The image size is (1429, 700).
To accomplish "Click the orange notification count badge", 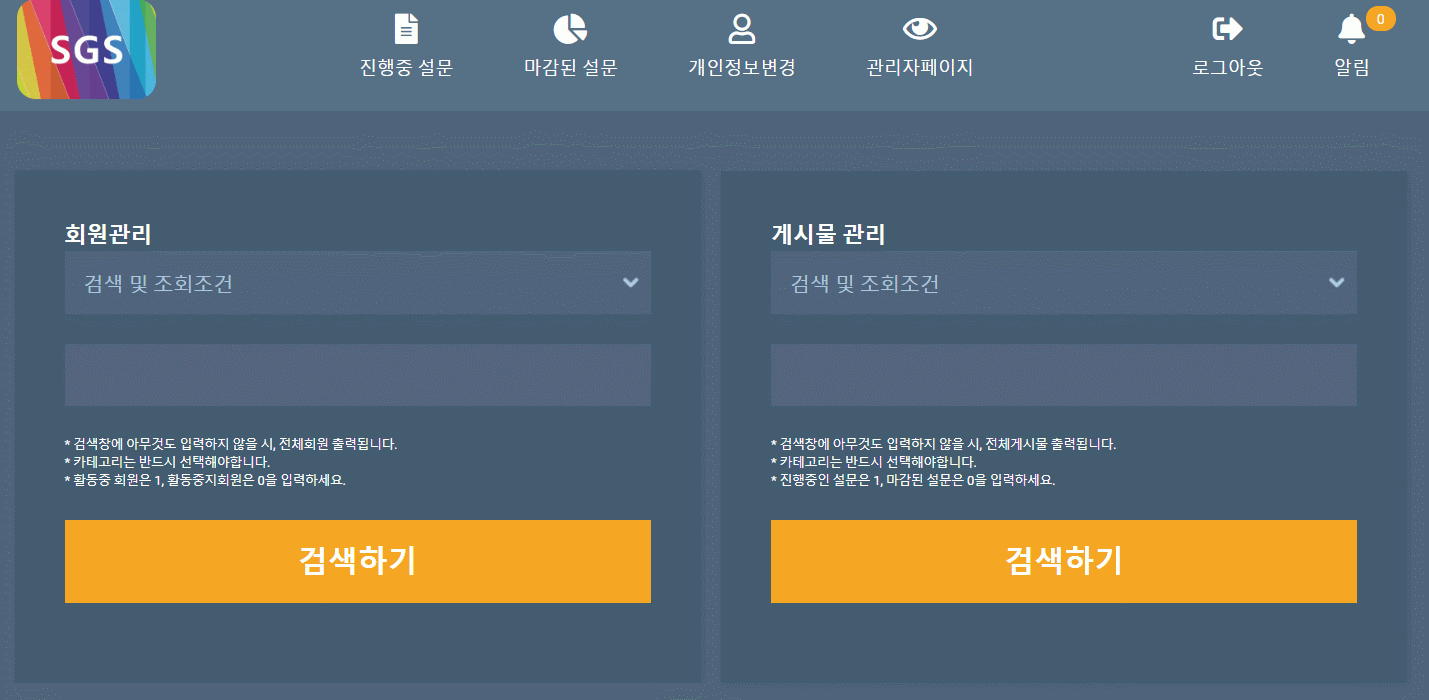I will pyautogui.click(x=1380, y=18).
